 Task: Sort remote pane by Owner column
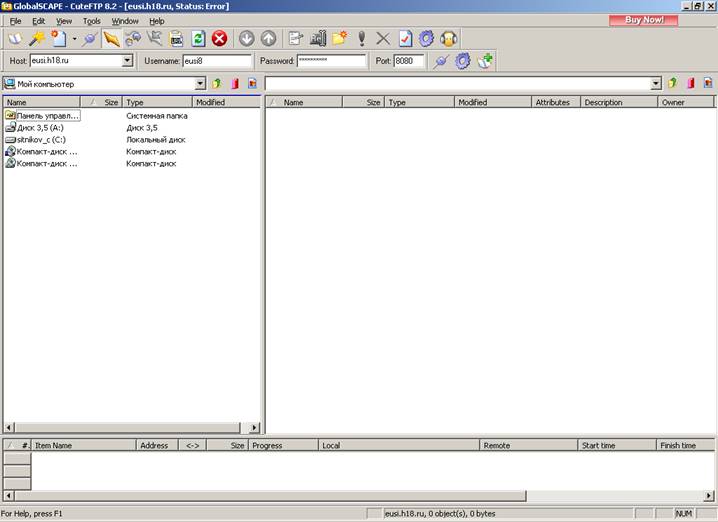pyautogui.click(x=685, y=102)
